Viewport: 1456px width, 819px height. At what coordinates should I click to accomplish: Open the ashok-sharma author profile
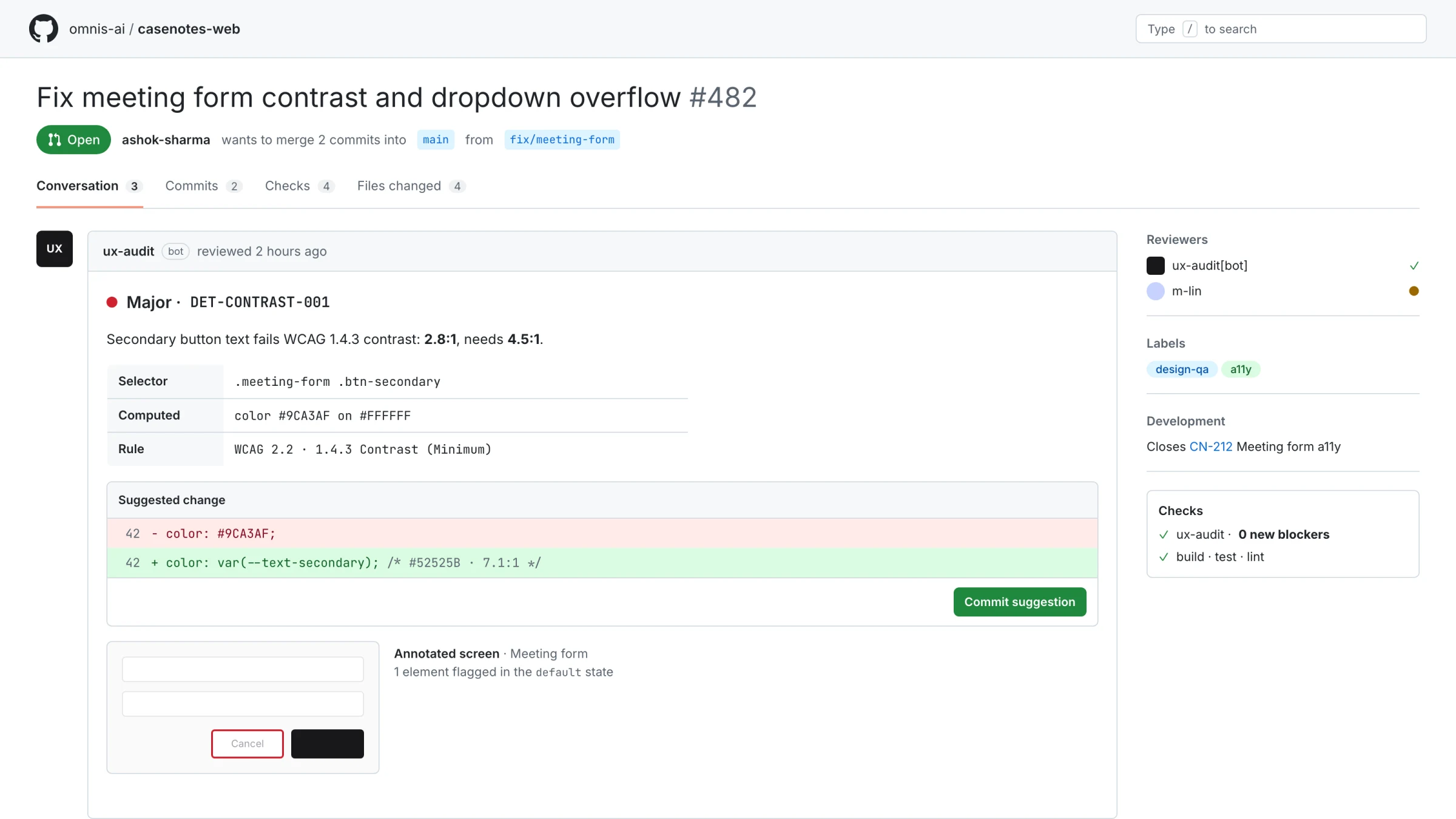pos(166,140)
